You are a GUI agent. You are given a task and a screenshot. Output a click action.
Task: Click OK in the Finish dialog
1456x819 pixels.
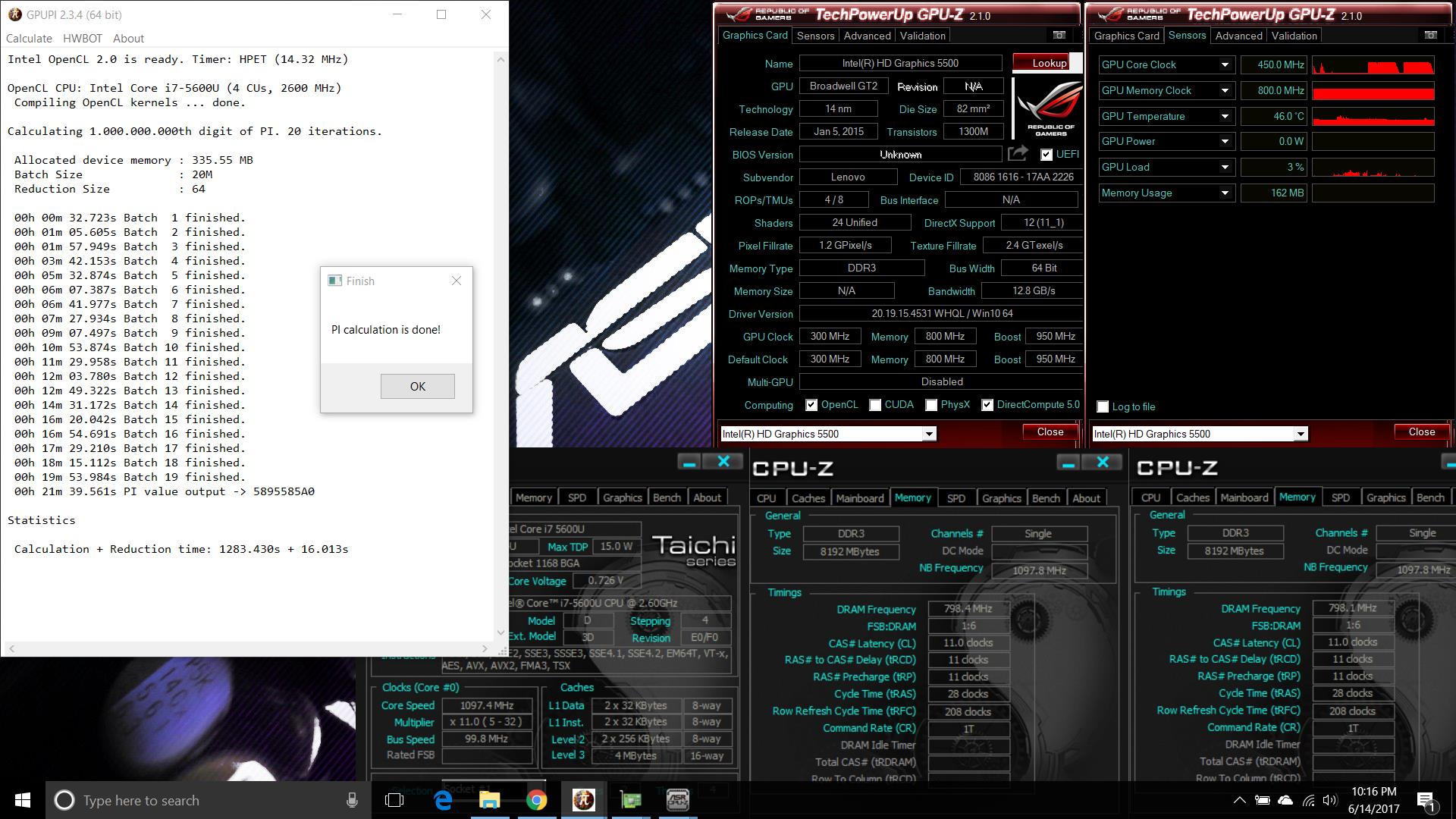tap(418, 386)
